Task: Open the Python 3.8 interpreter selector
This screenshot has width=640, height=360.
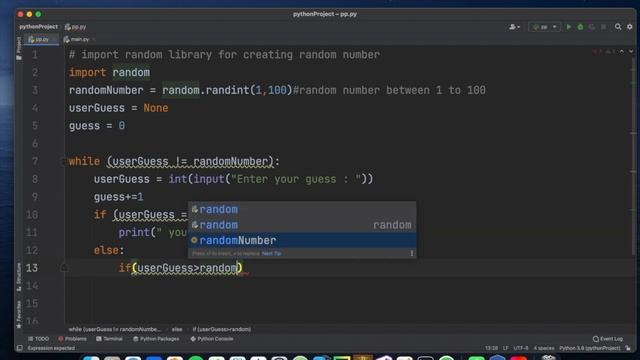Action: click(589, 348)
